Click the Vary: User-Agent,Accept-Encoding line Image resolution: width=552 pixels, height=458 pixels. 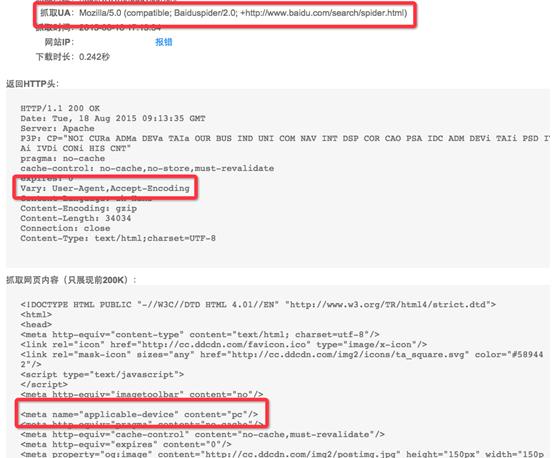105,188
